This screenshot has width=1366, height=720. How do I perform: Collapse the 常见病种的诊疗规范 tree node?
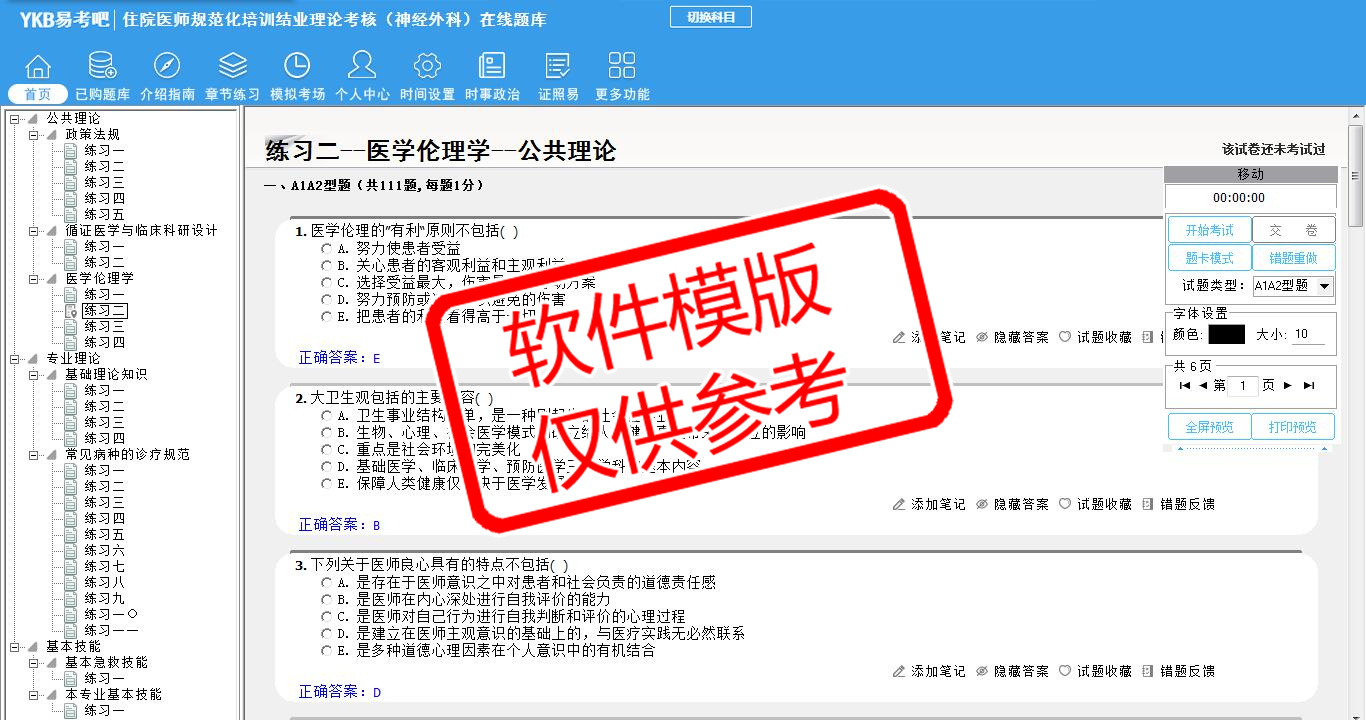point(34,454)
